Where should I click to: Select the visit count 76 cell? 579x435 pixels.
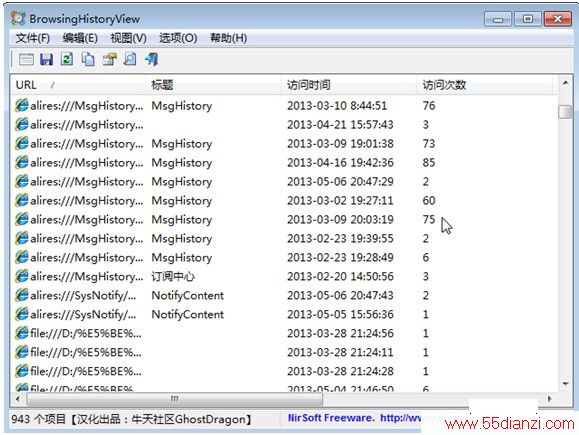[x=429, y=106]
